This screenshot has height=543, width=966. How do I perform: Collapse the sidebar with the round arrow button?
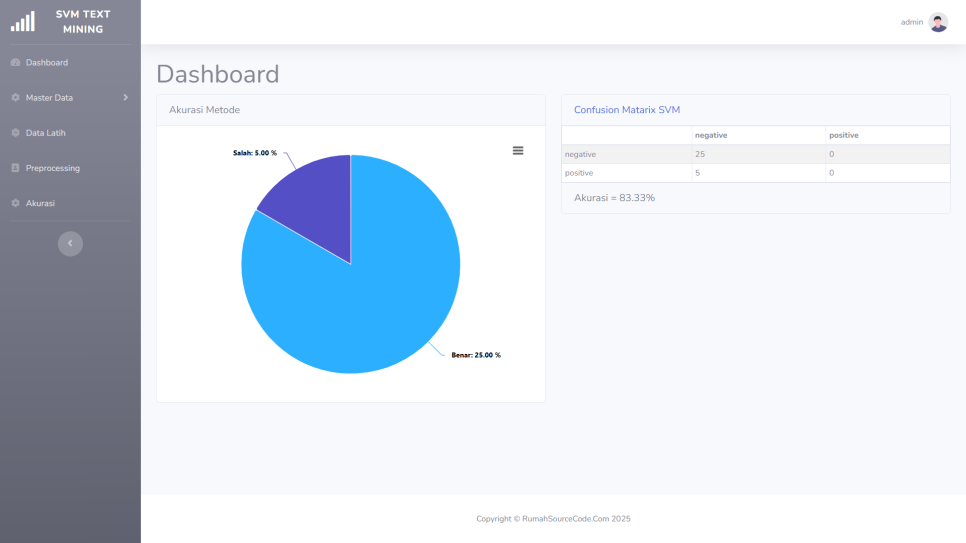coord(70,243)
